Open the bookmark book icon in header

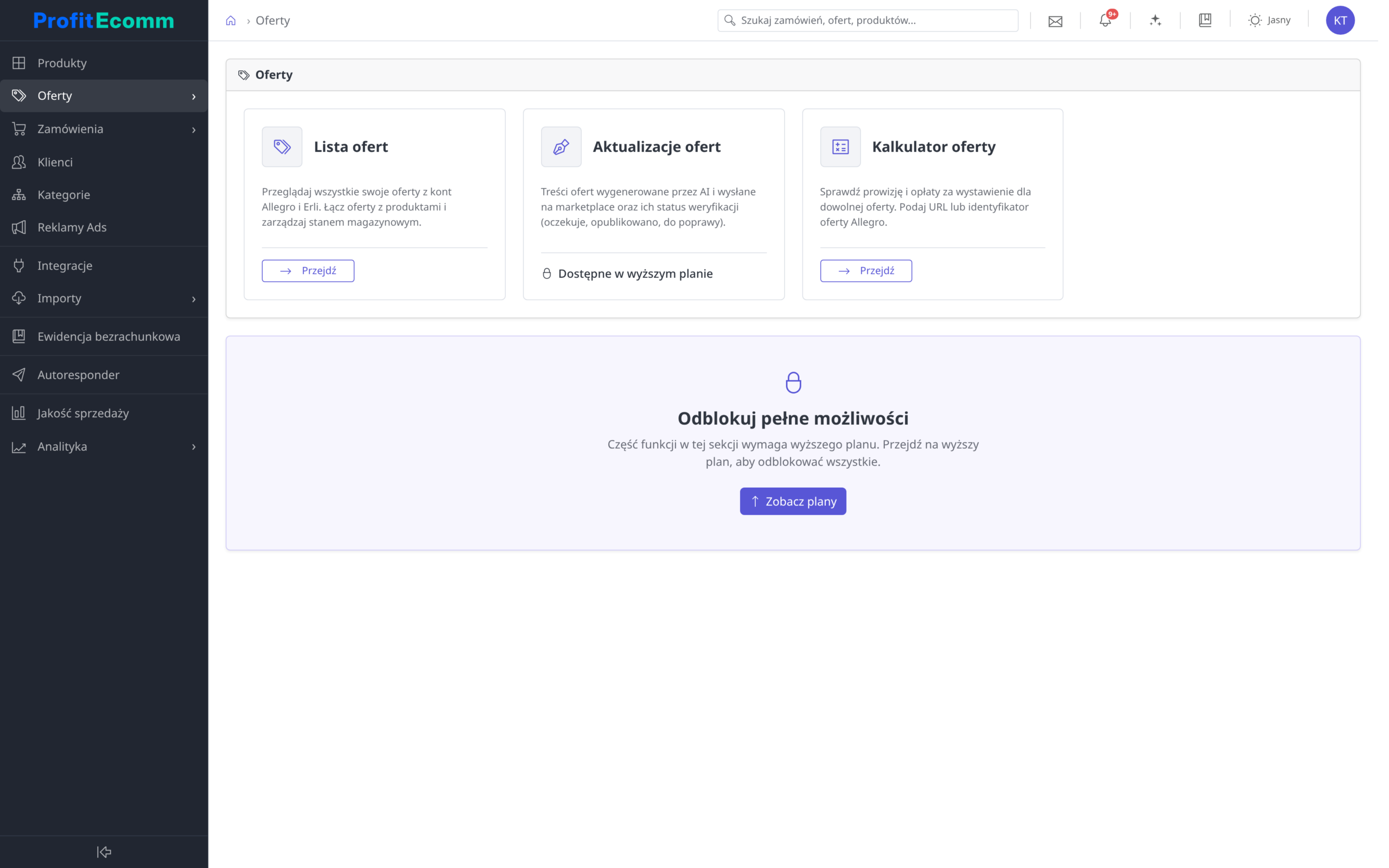point(1205,21)
